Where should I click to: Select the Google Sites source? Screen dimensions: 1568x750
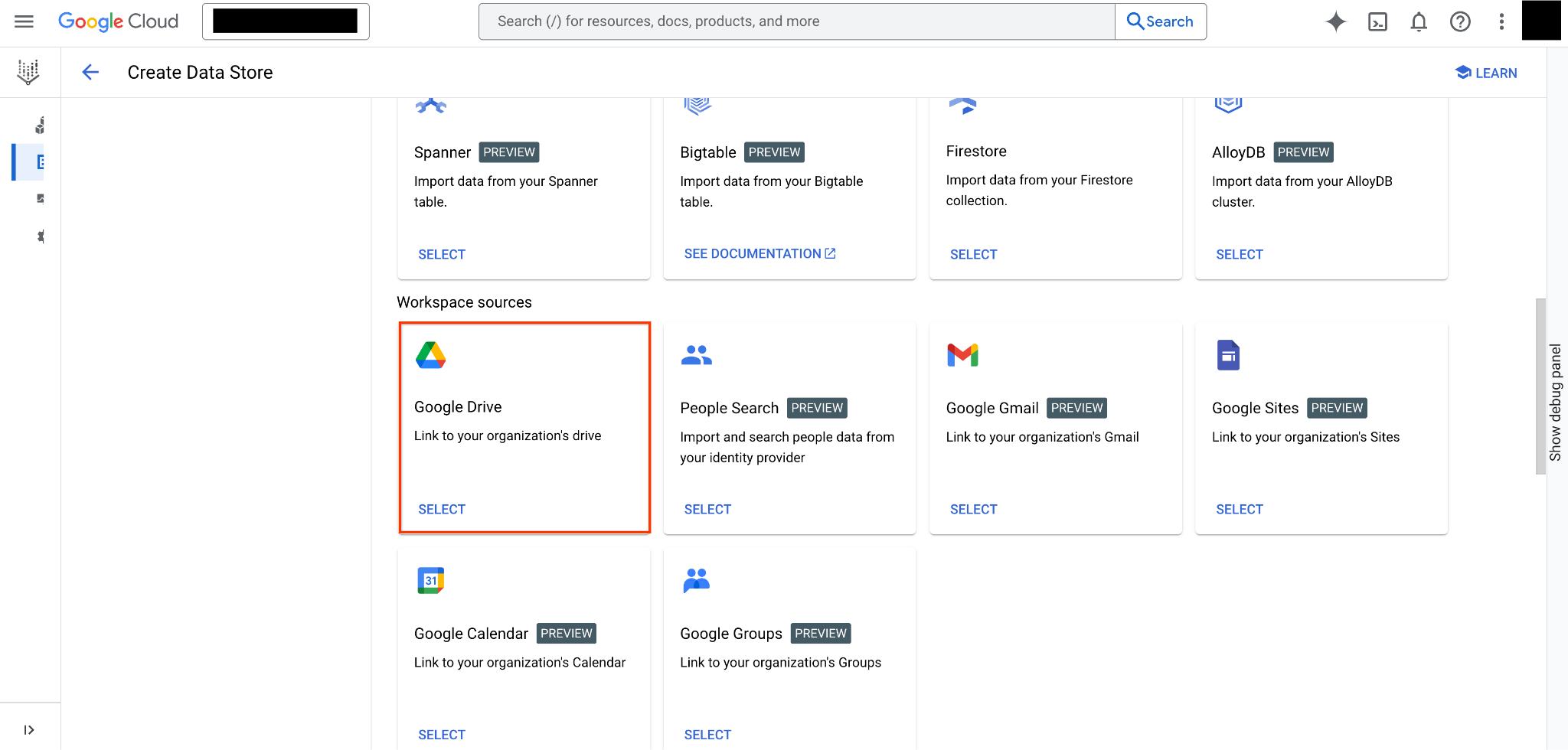[1239, 509]
